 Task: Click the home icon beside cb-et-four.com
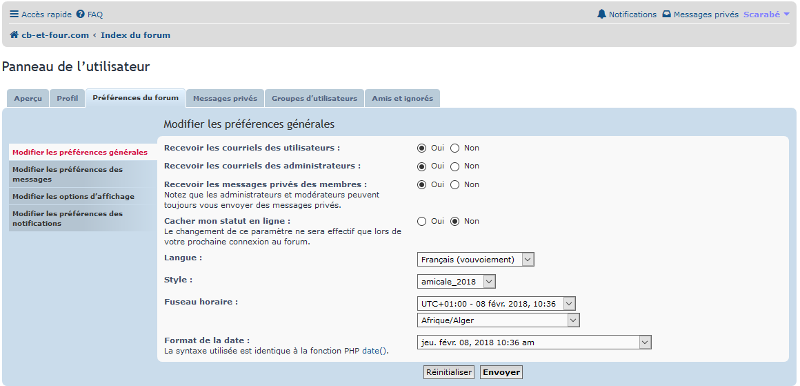tap(14, 35)
